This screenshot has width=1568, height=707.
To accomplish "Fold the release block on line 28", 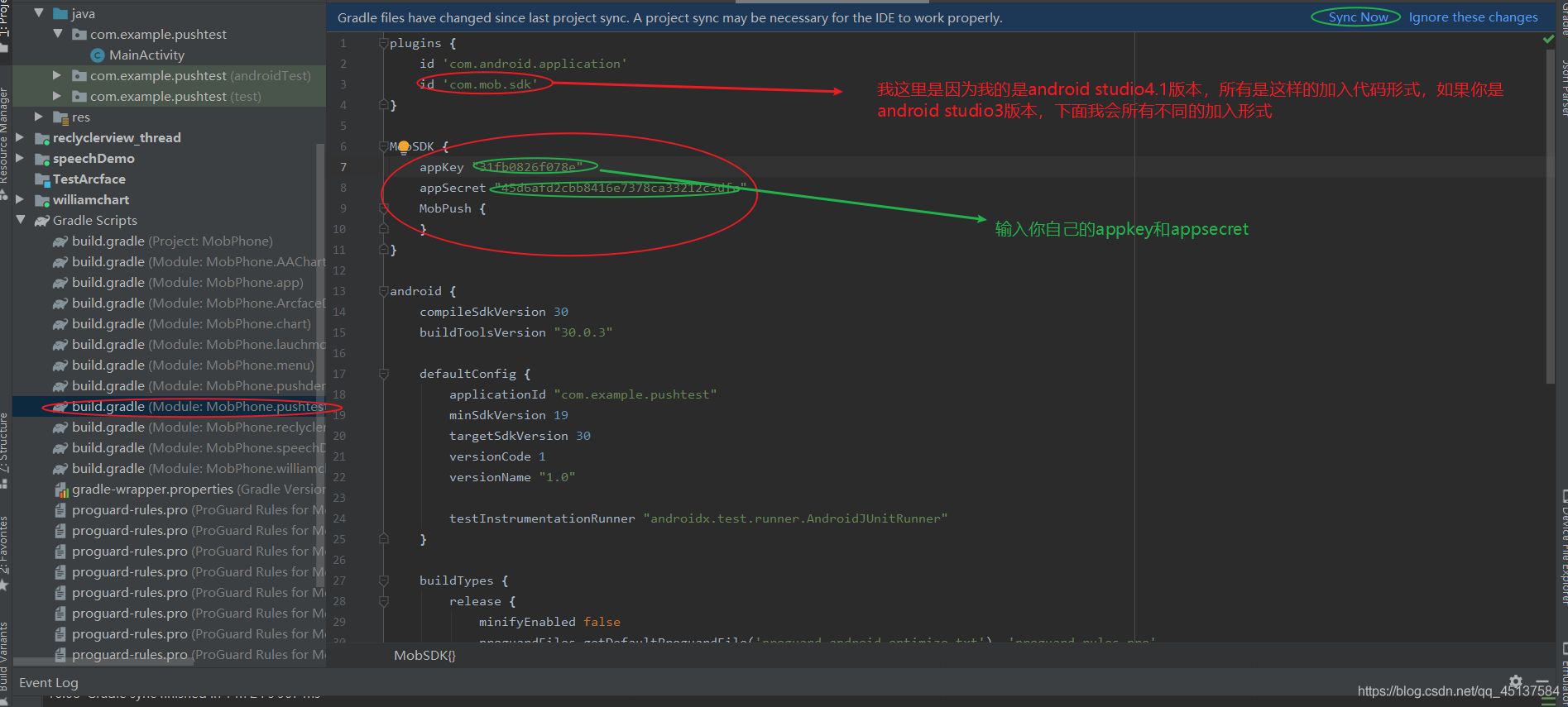I will click(x=383, y=601).
